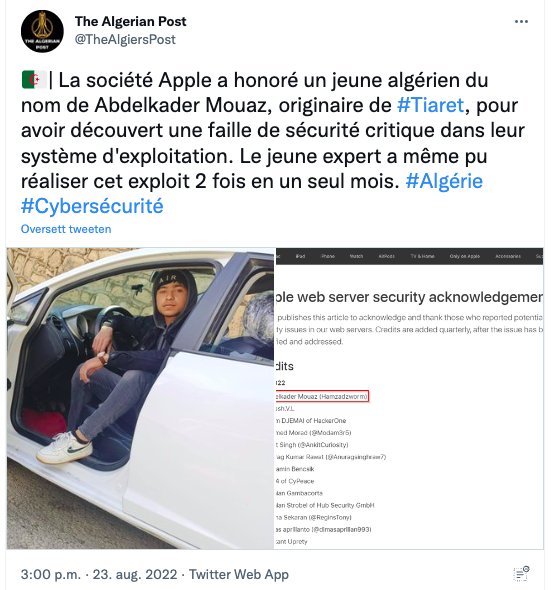Open The Algerian Post display name
The width and height of the screenshot is (551, 590).
coord(130,21)
